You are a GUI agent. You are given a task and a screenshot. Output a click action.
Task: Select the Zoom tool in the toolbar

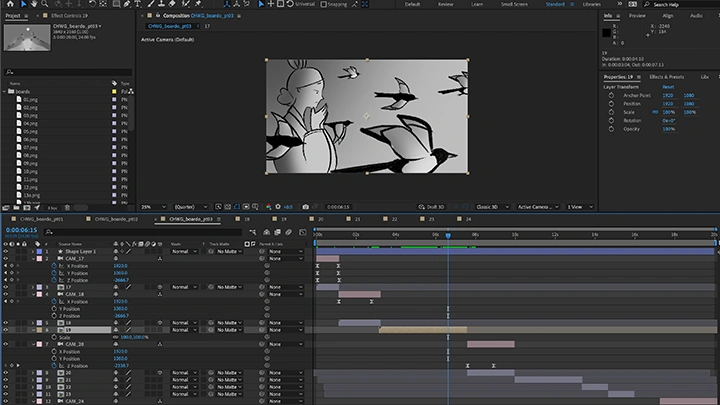[x=44, y=5]
